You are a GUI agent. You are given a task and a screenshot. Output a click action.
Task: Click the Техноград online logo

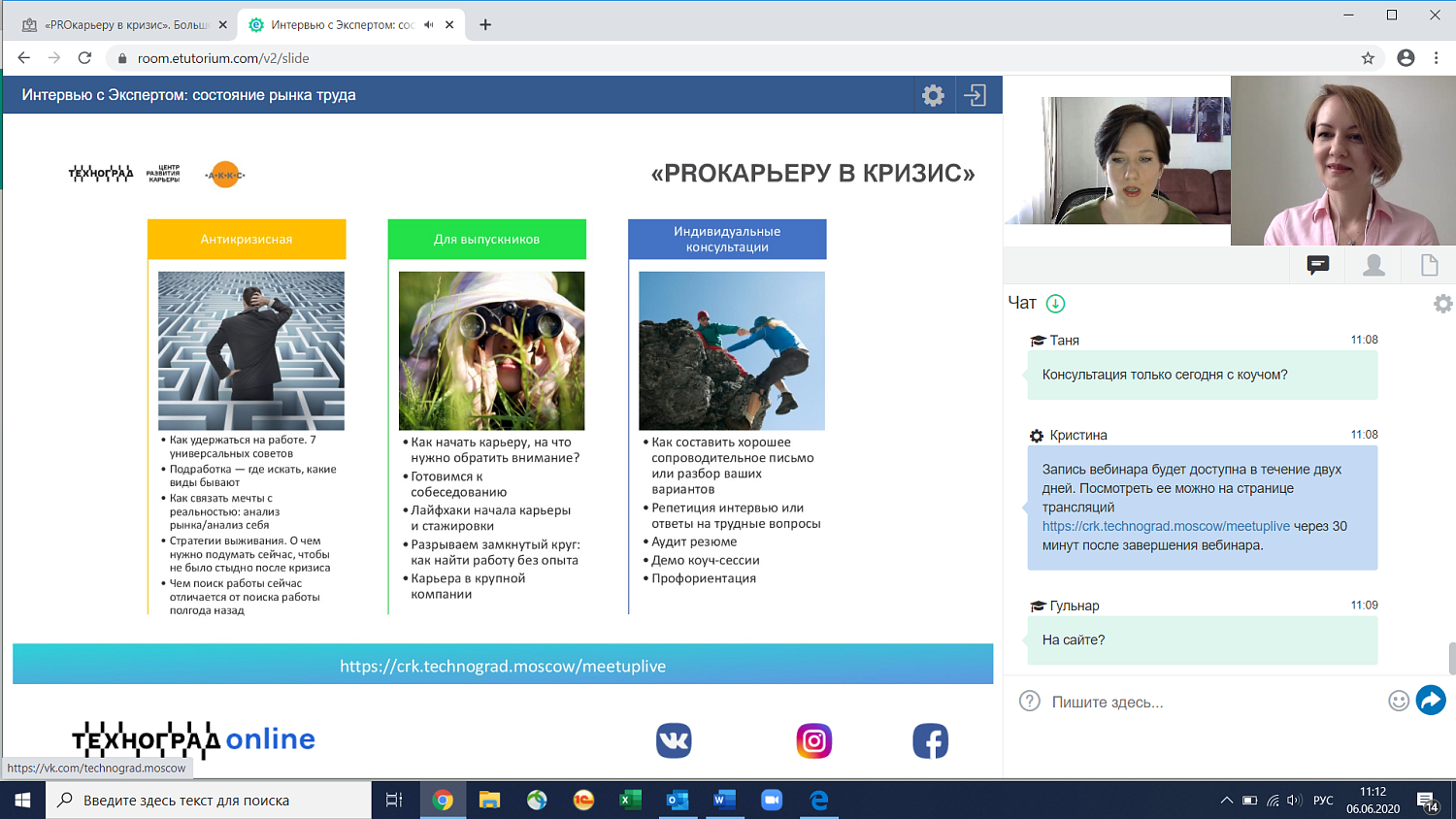tap(193, 739)
